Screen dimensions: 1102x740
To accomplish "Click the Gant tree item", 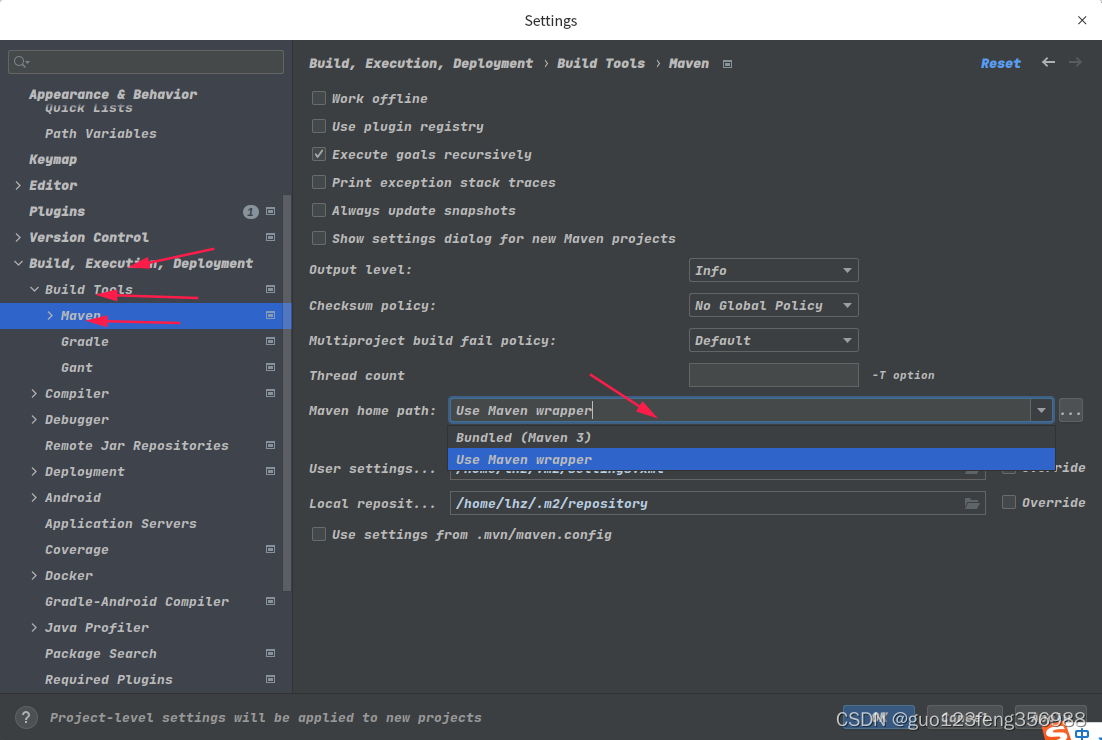I will pyautogui.click(x=77, y=367).
